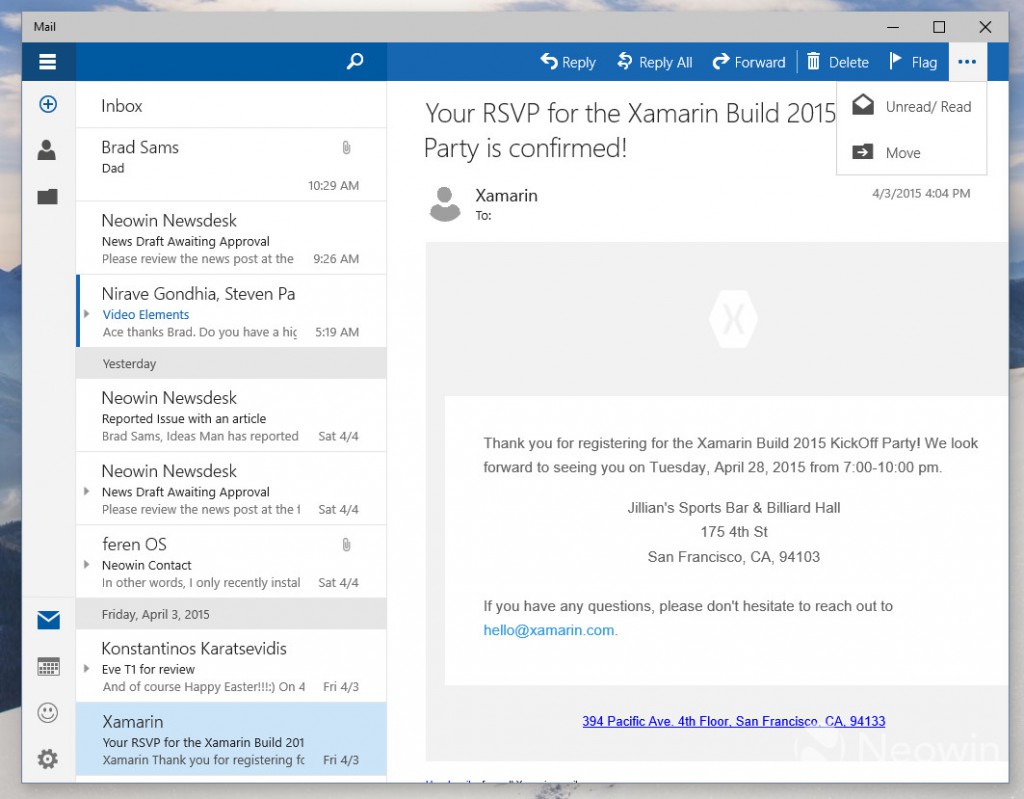Click the Reply button
The width and height of the screenshot is (1024, 799).
coord(568,62)
